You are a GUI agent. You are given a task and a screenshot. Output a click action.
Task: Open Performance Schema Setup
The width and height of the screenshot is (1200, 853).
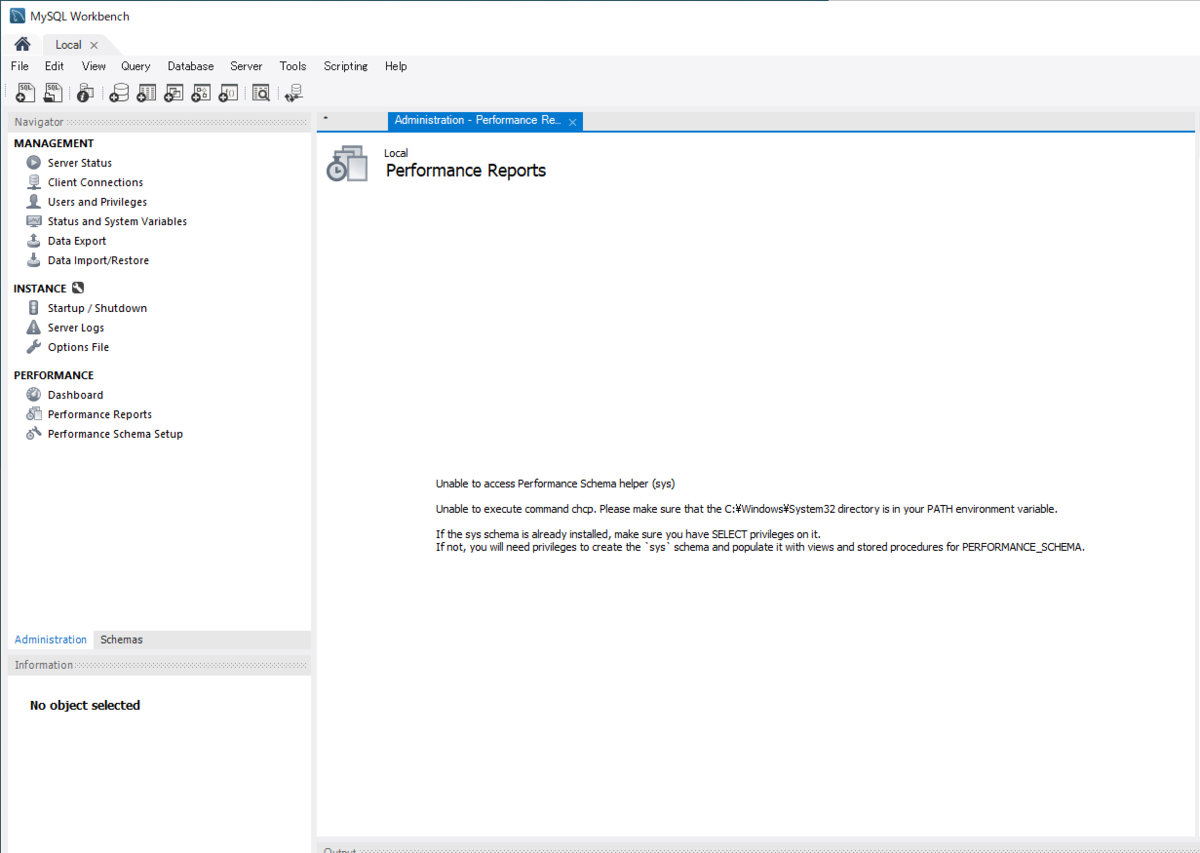coord(115,434)
